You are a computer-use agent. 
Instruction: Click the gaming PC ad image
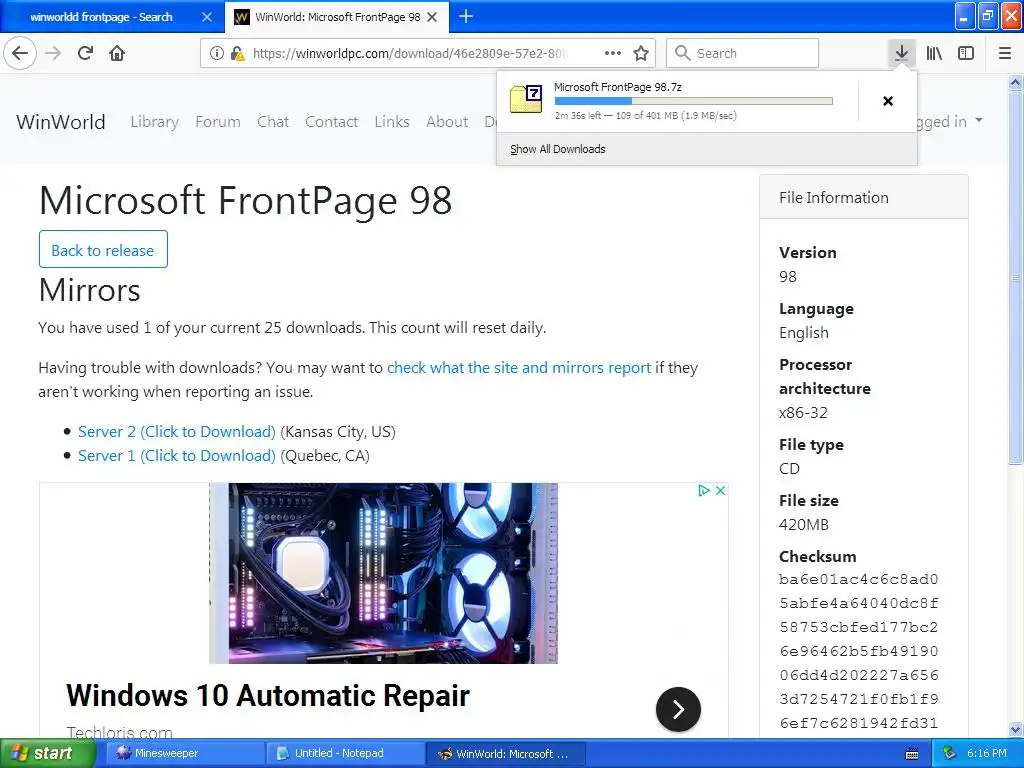tap(383, 573)
